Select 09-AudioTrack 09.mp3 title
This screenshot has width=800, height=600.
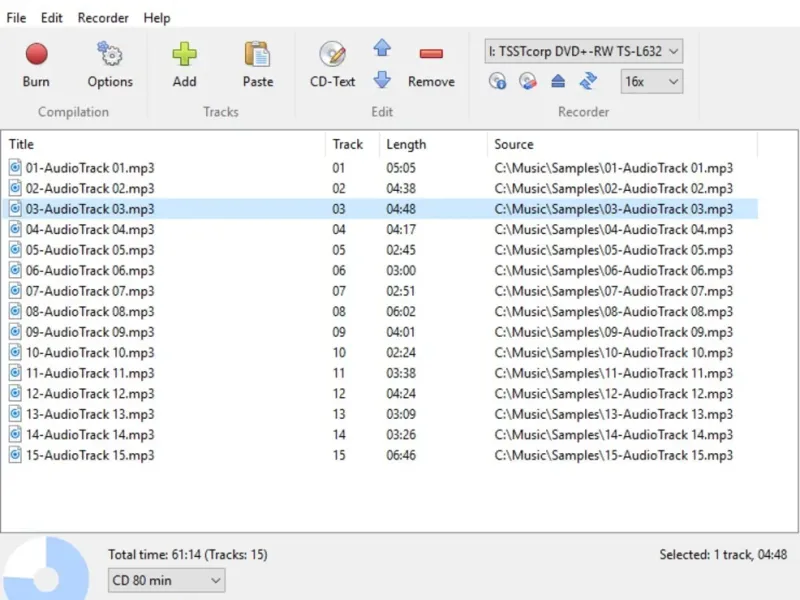point(90,332)
